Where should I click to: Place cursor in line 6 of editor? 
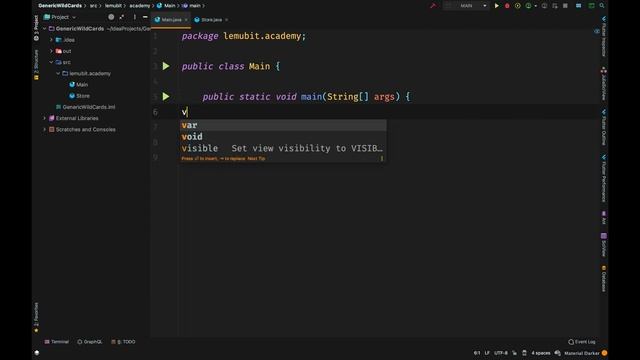pyautogui.click(x=388, y=112)
